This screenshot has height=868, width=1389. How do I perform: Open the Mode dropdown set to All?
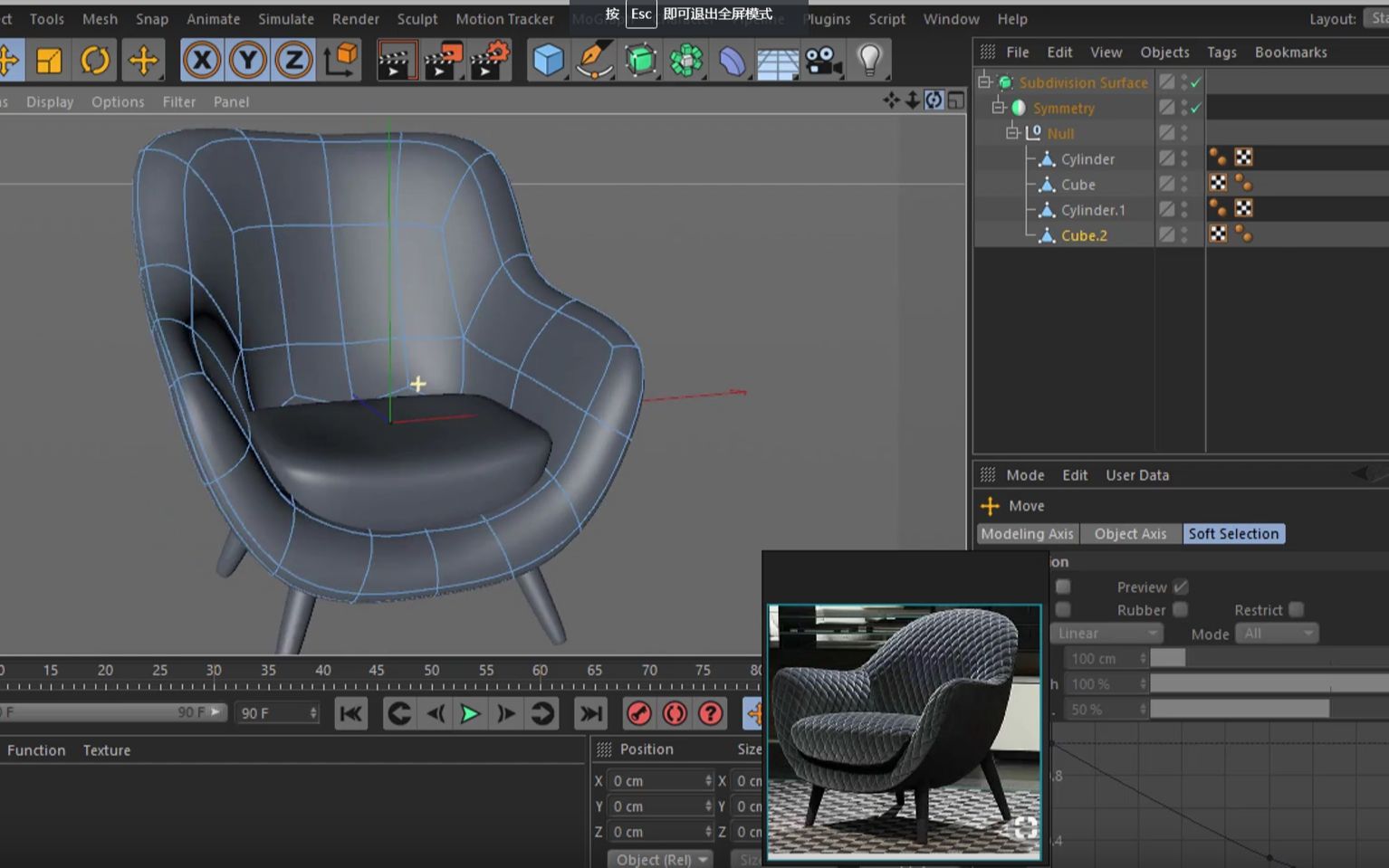pos(1277,633)
